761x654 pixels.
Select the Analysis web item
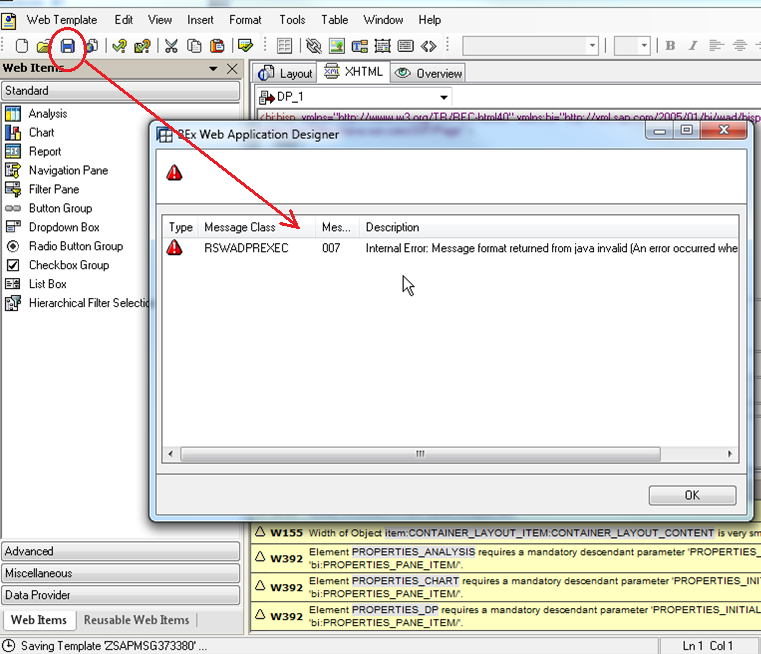[36, 114]
